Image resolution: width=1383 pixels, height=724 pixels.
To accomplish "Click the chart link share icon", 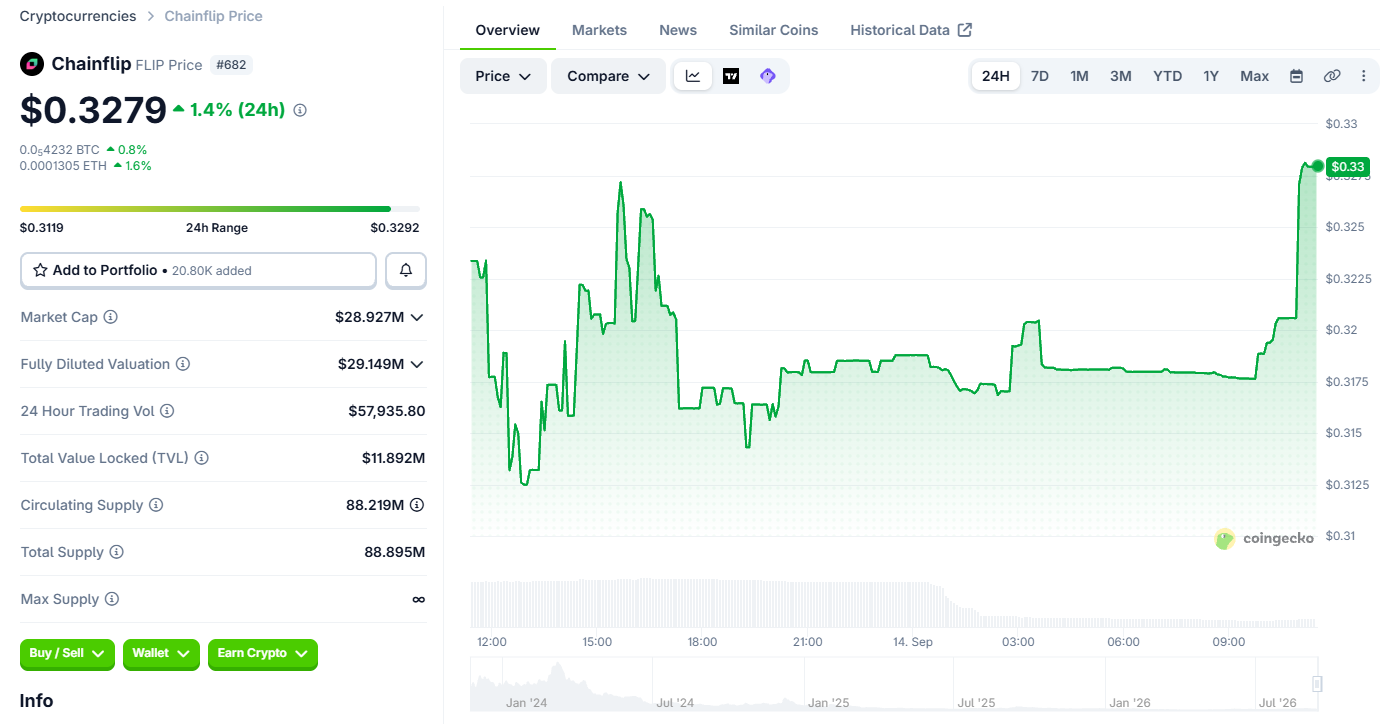I will pos(1332,76).
